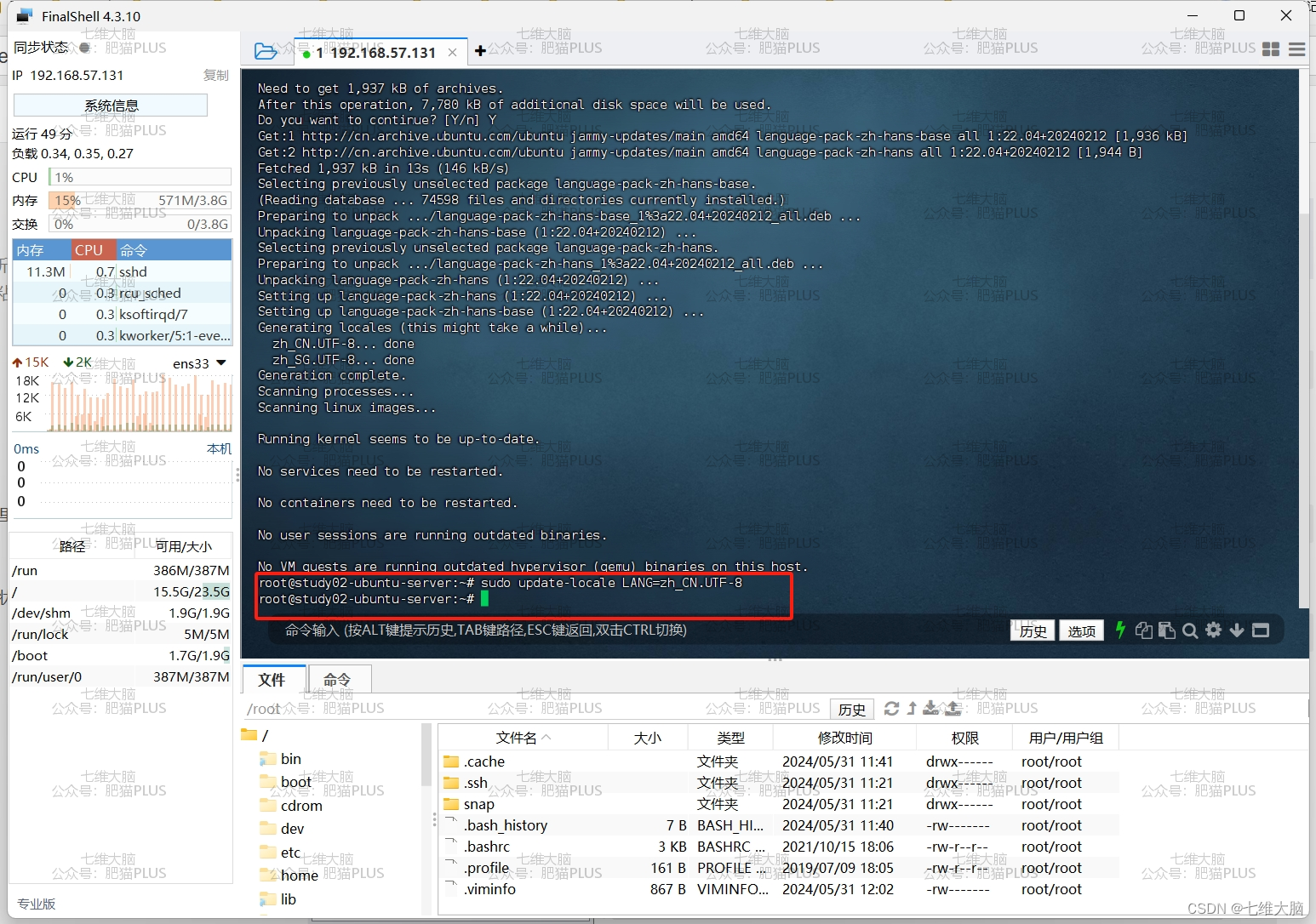The image size is (1316, 924).
Task: Click the /root path field
Action: click(534, 709)
